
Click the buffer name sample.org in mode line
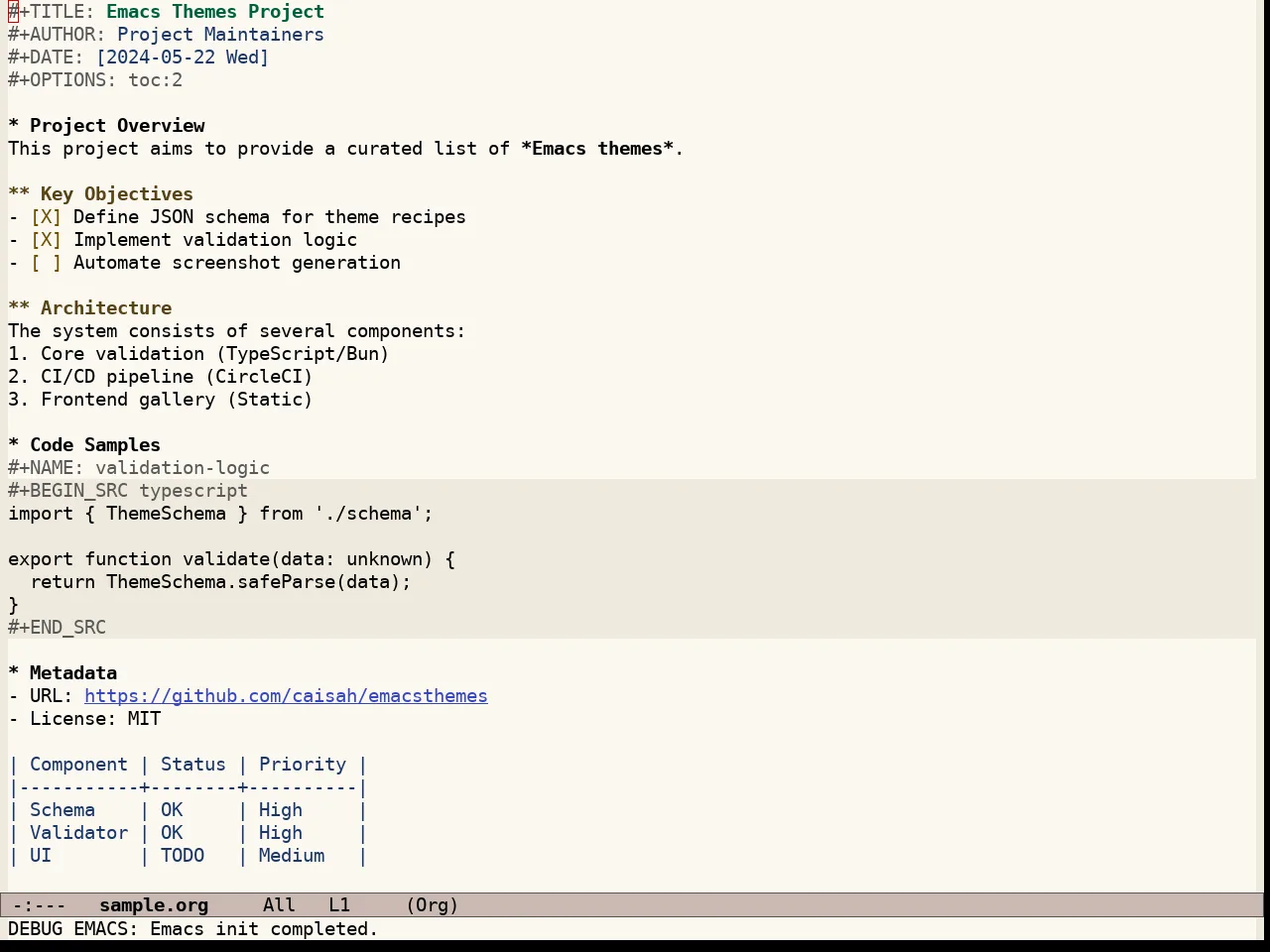coord(154,905)
